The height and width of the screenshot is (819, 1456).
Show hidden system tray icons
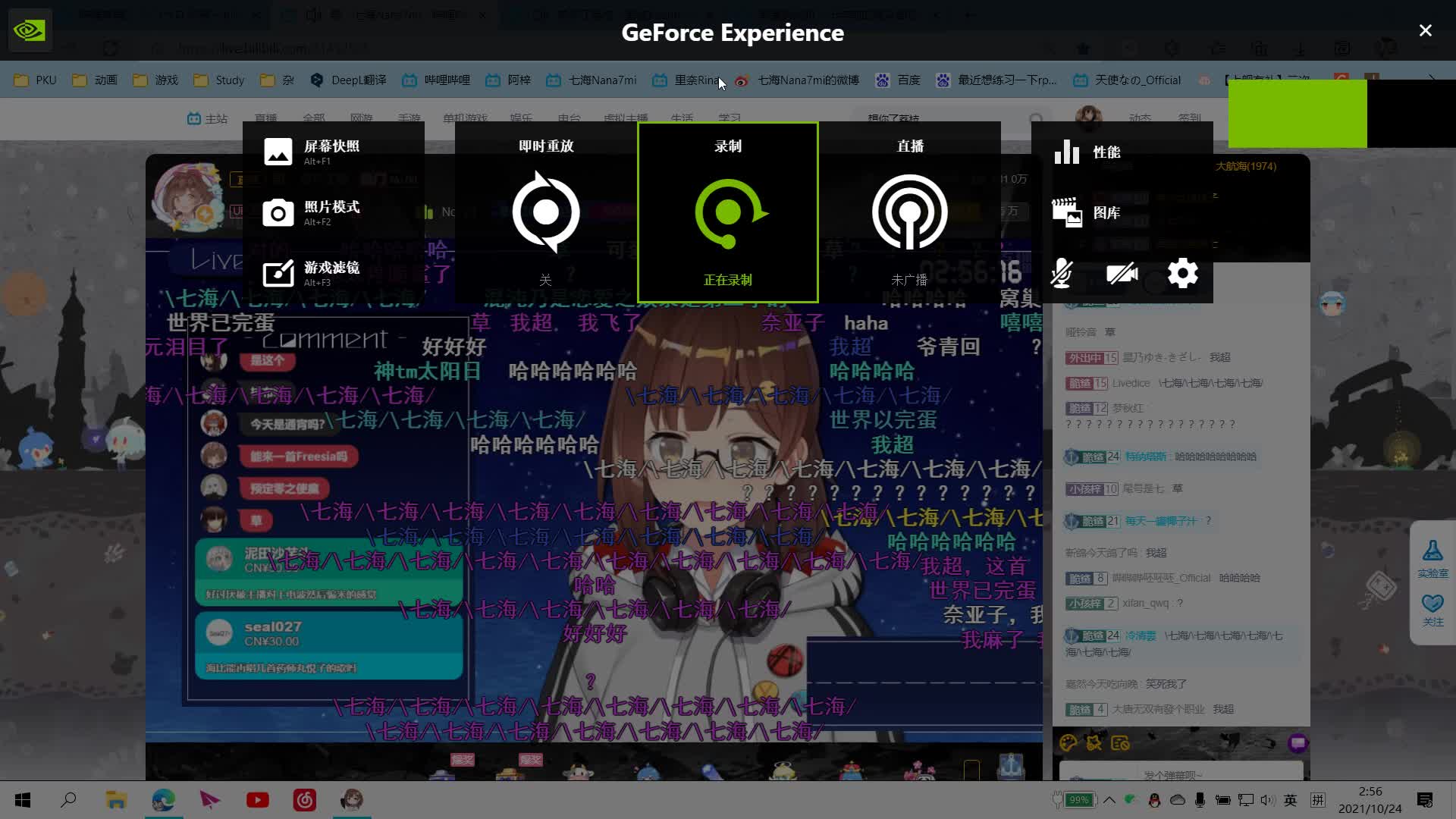click(x=1109, y=800)
